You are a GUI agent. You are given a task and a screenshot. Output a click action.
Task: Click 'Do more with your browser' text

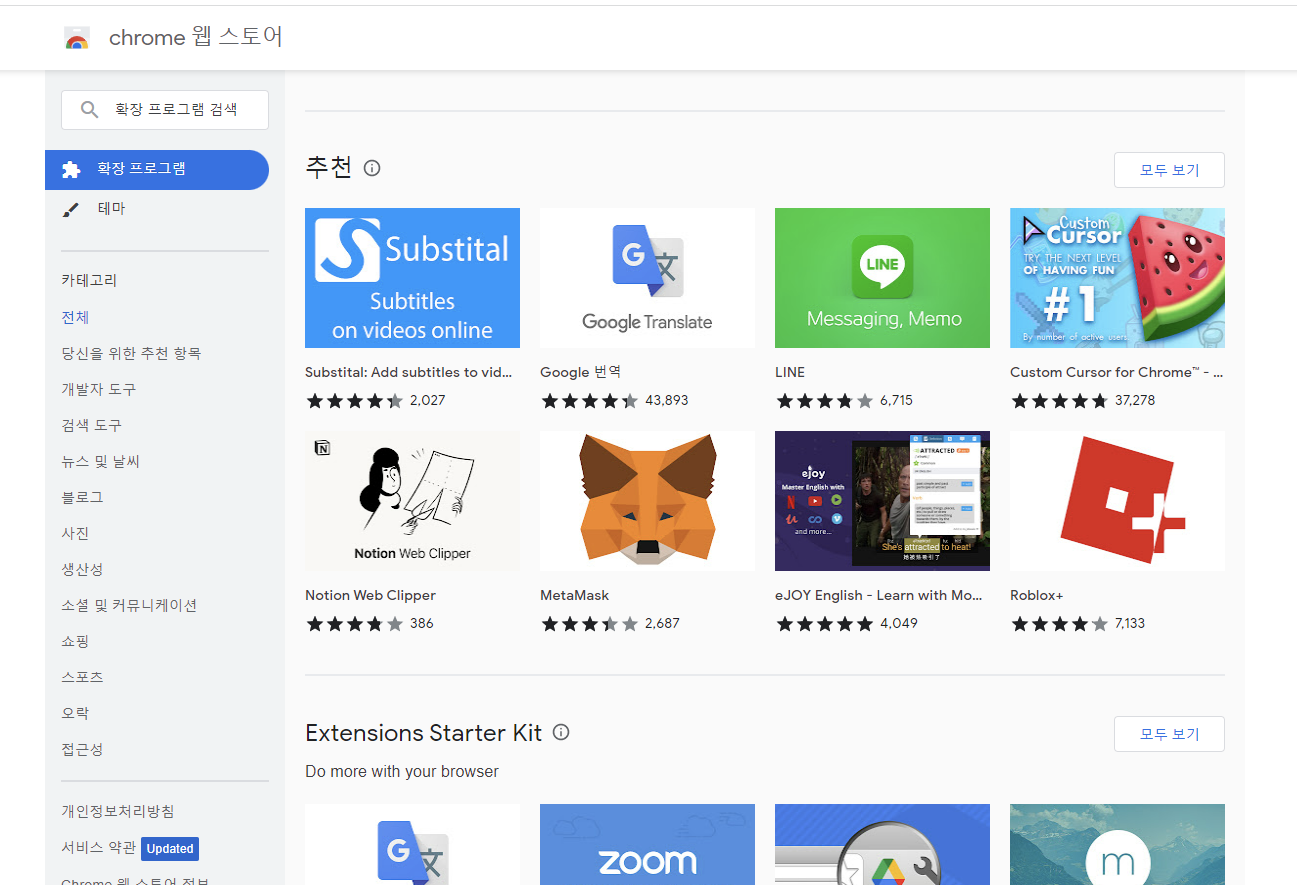pos(402,772)
